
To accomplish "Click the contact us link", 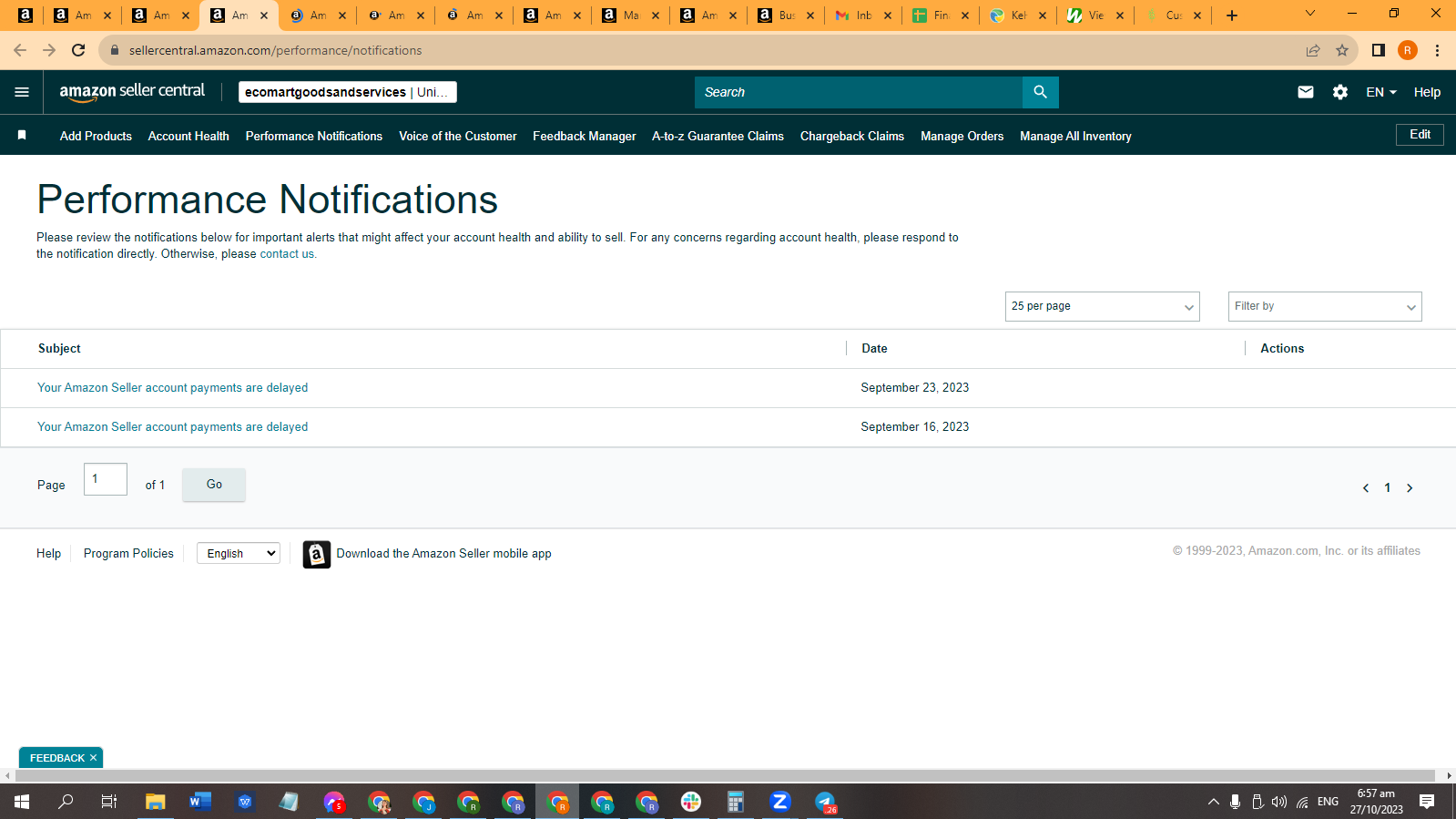I will point(287,254).
